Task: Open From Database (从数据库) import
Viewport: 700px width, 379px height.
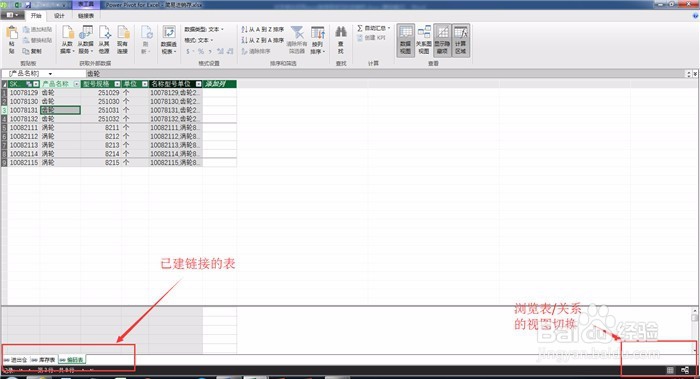Action: click(x=67, y=39)
